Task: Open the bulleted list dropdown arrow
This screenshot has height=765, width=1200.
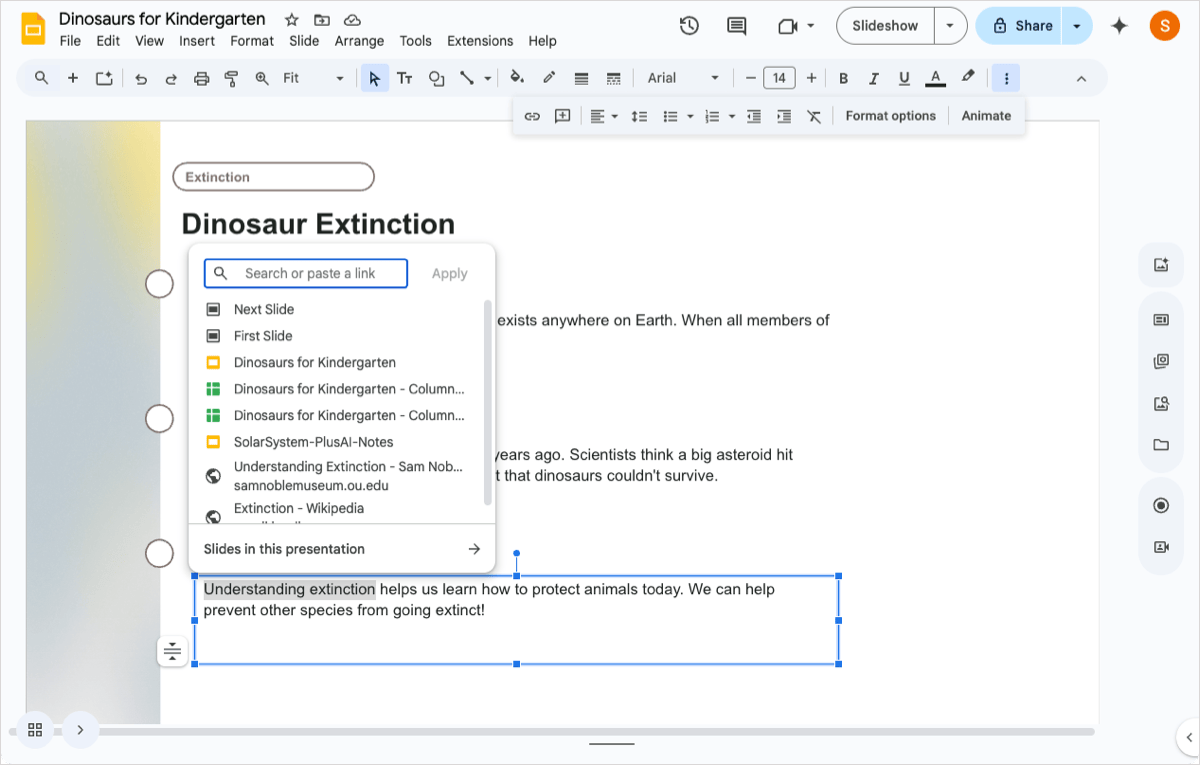Action: (690, 116)
